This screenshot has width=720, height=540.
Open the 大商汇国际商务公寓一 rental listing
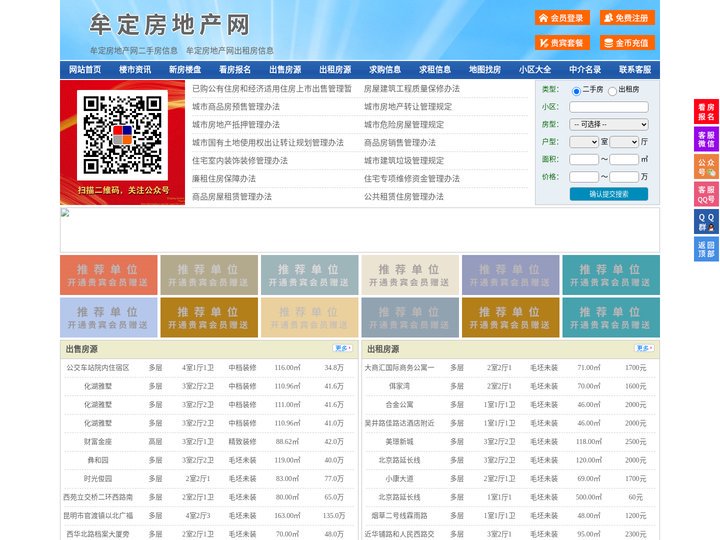[x=399, y=368]
